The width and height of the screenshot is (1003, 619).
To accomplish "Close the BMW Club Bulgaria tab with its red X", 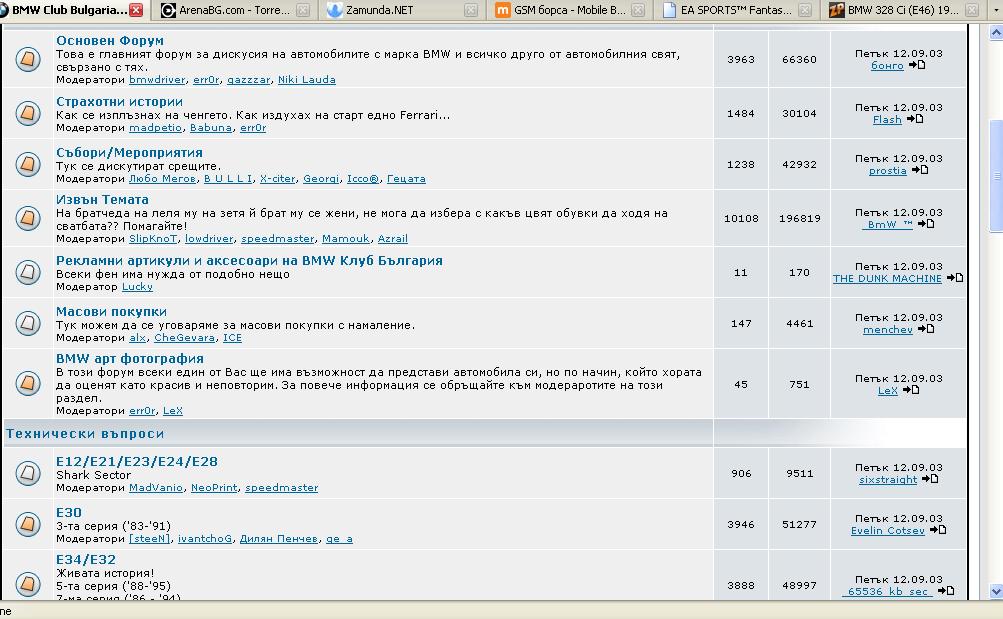I will [136, 10].
